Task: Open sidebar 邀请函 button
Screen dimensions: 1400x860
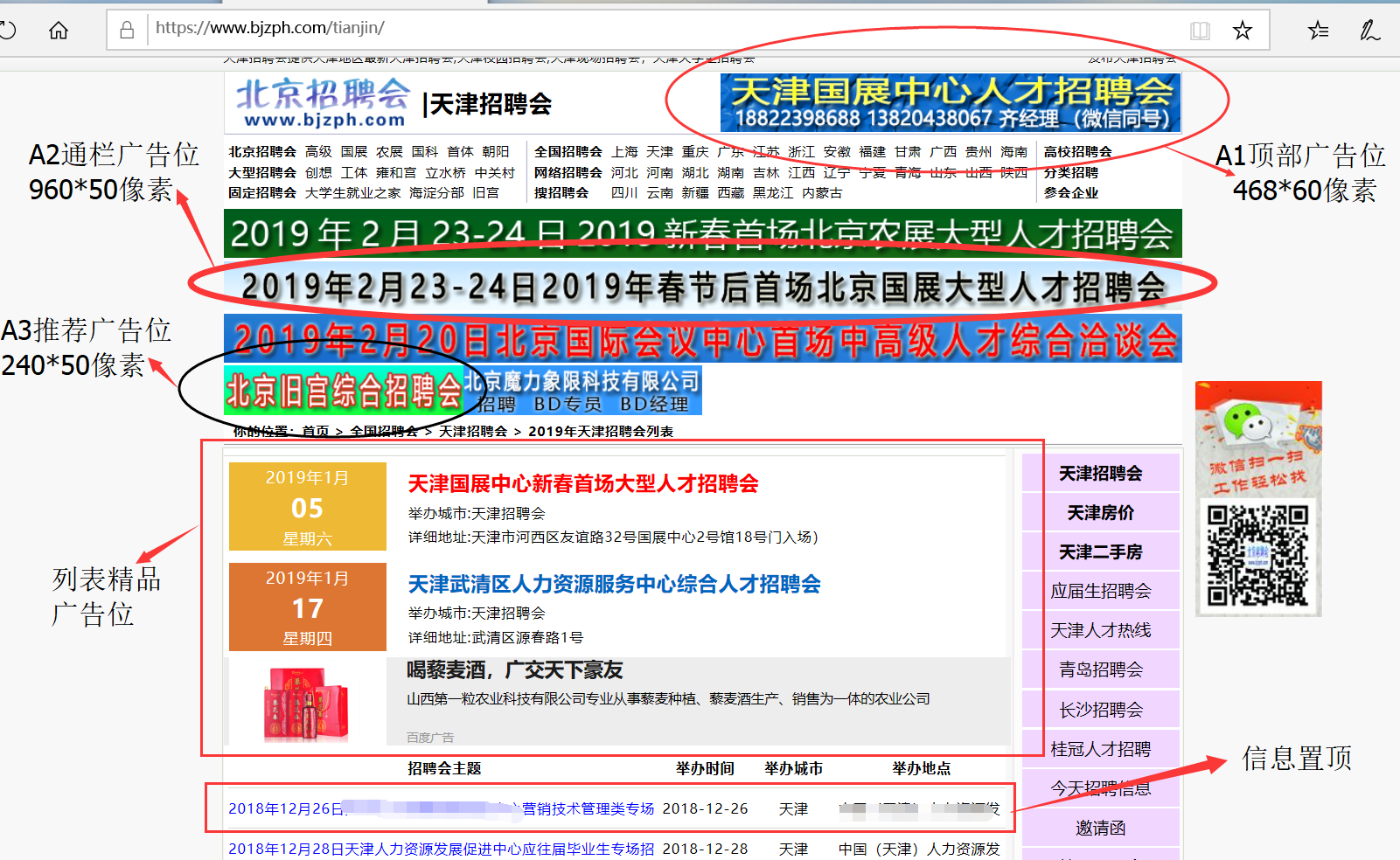Action: [x=1101, y=828]
